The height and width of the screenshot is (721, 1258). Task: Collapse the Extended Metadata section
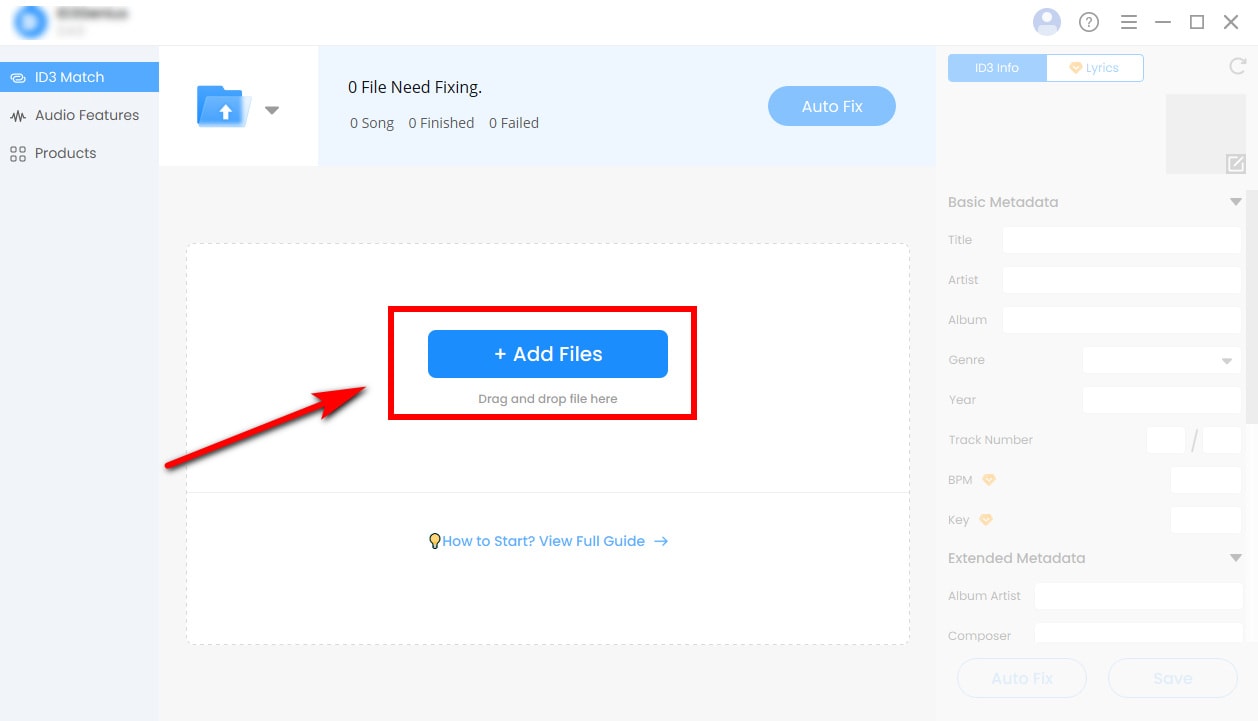coord(1236,558)
